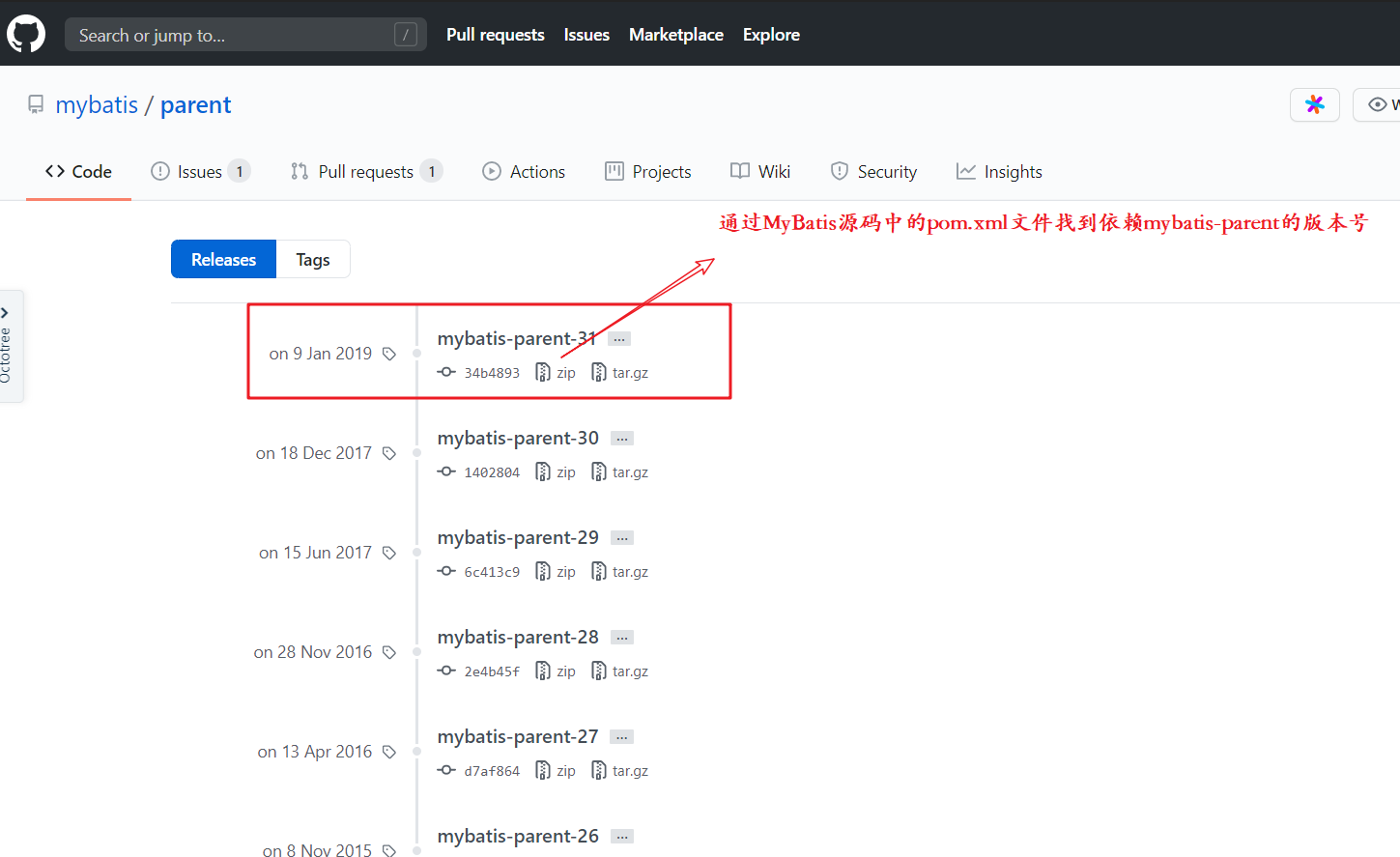Viewport: 1400px width, 857px height.
Task: Open the Insights tab
Action: click(x=999, y=171)
